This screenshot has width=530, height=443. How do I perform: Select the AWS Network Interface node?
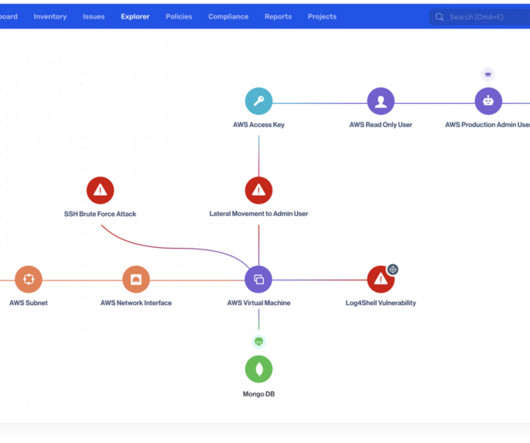(x=136, y=279)
